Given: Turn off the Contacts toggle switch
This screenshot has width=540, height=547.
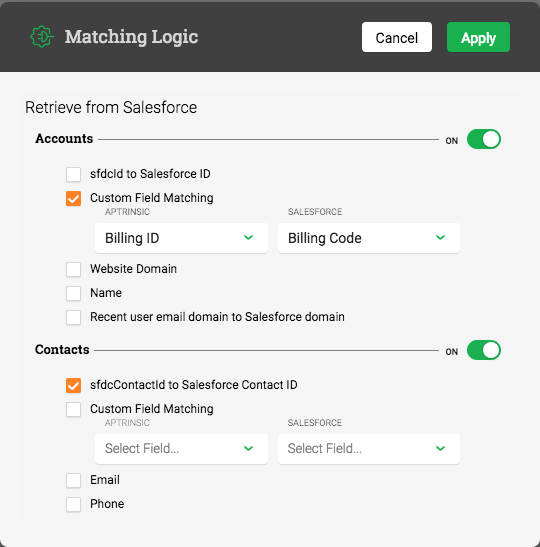Looking at the screenshot, I should [x=484, y=350].
